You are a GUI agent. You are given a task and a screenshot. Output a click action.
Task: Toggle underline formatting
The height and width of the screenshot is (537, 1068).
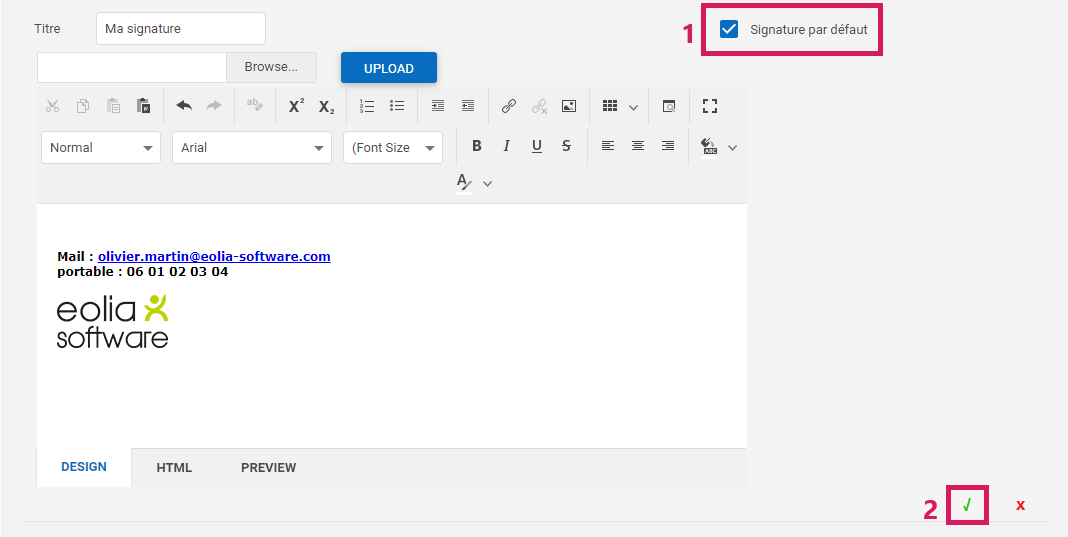[x=537, y=147]
